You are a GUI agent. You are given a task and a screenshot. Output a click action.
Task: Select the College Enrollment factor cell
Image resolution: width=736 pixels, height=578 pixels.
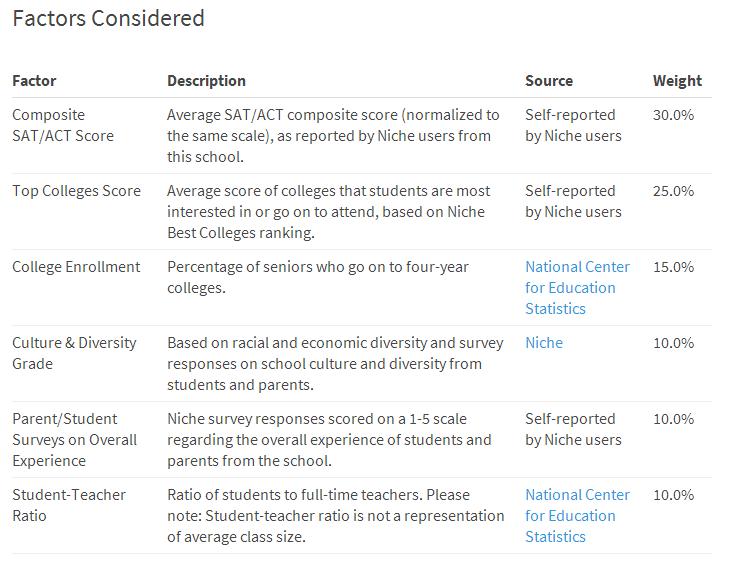pos(76,267)
